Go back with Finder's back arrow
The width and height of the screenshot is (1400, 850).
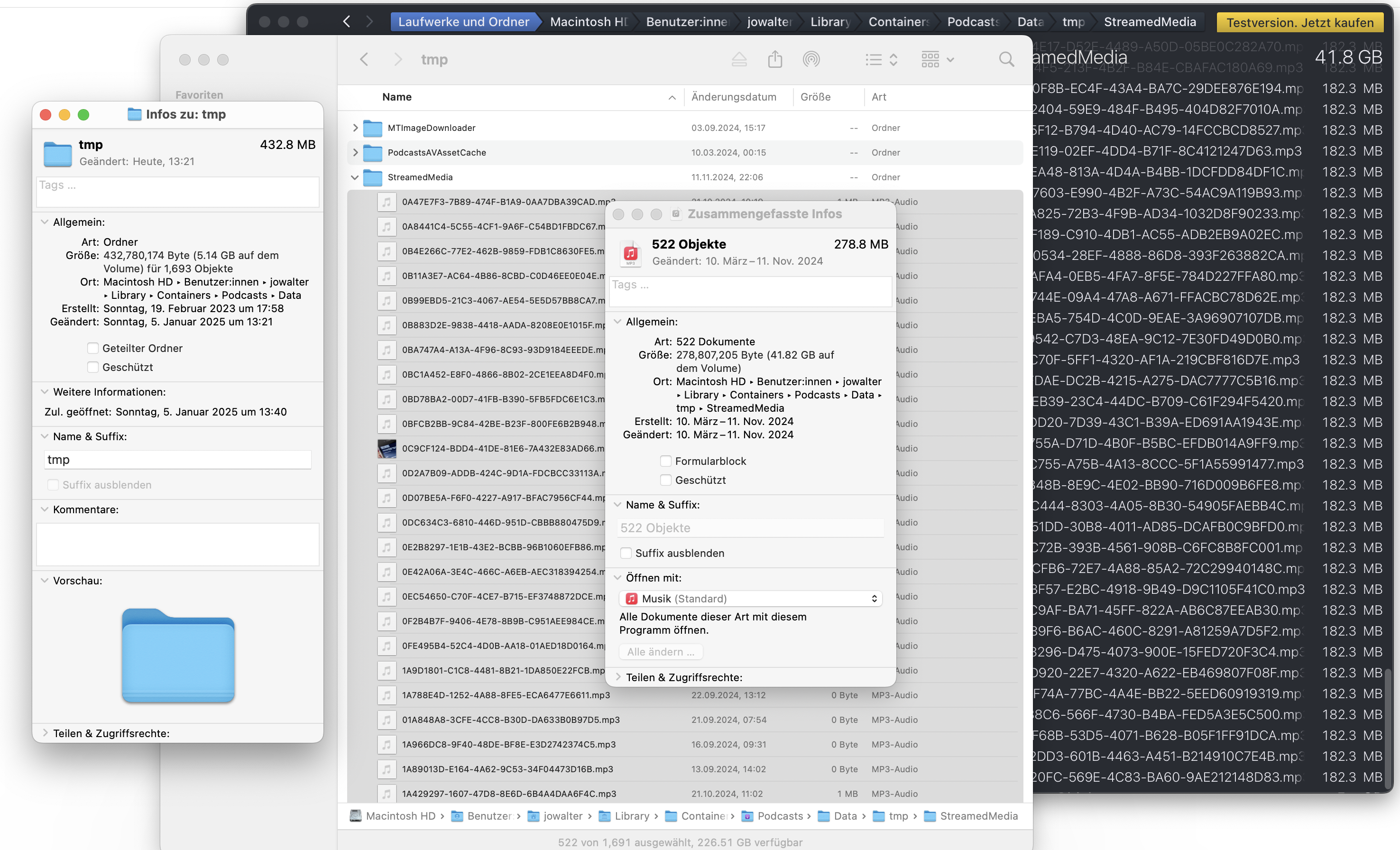pos(364,59)
